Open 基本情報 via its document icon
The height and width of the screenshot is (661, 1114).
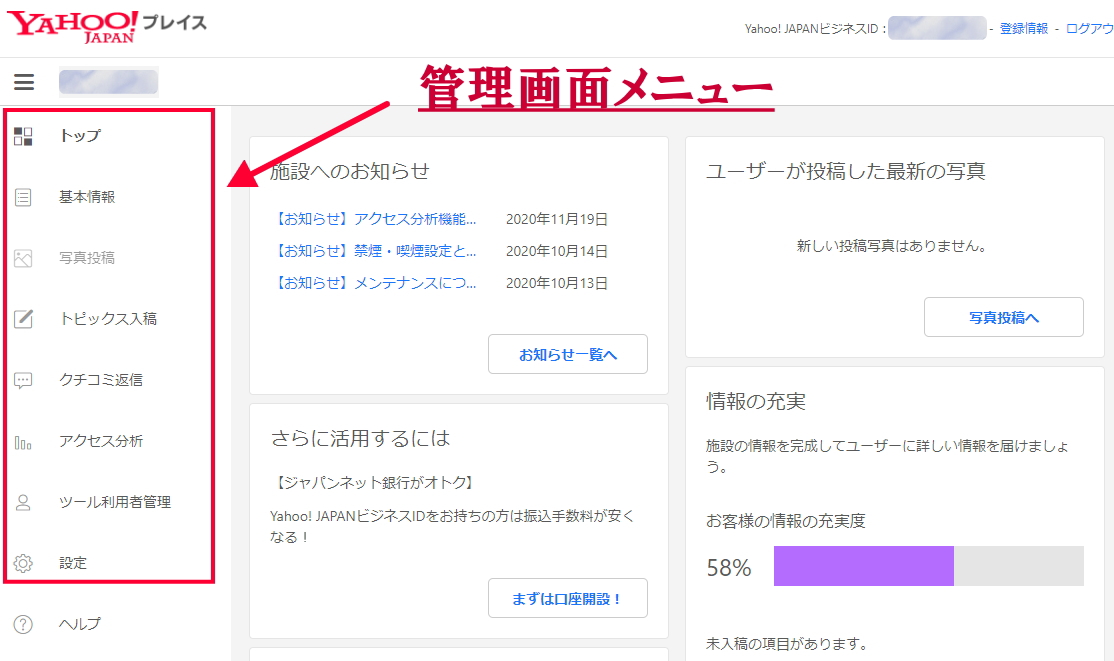click(x=25, y=197)
